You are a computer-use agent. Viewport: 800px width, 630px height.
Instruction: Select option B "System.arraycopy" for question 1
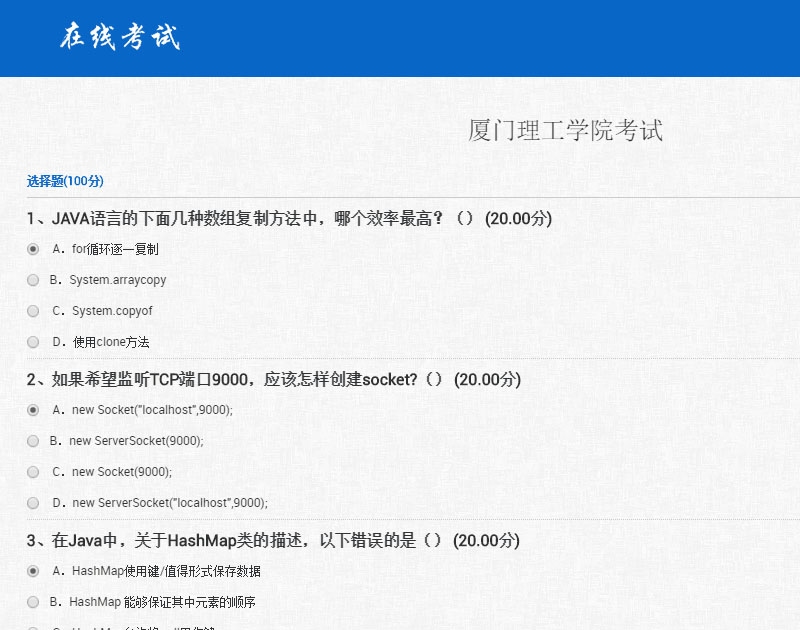click(x=32, y=280)
